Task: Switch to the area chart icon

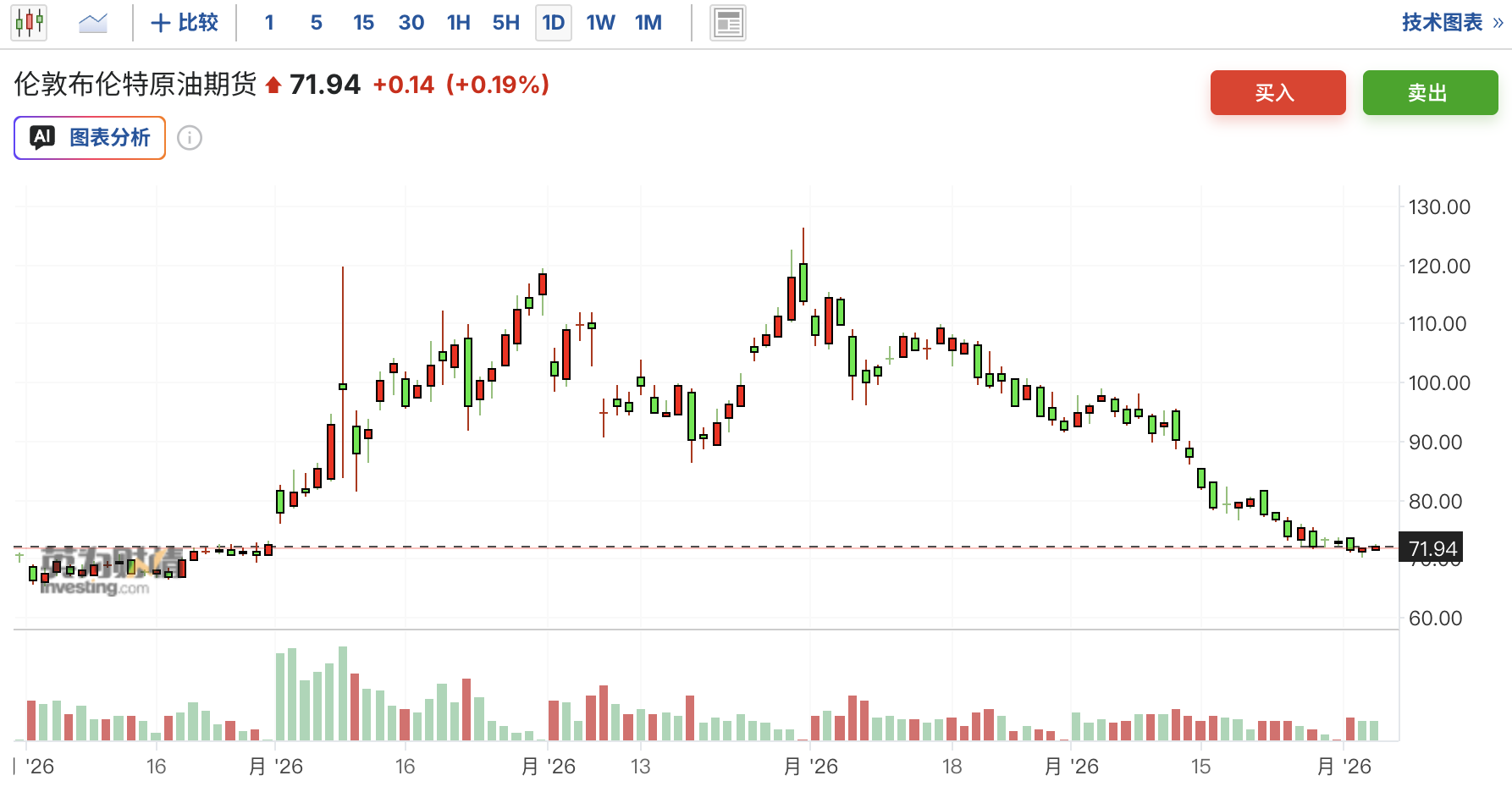Action: [93, 23]
